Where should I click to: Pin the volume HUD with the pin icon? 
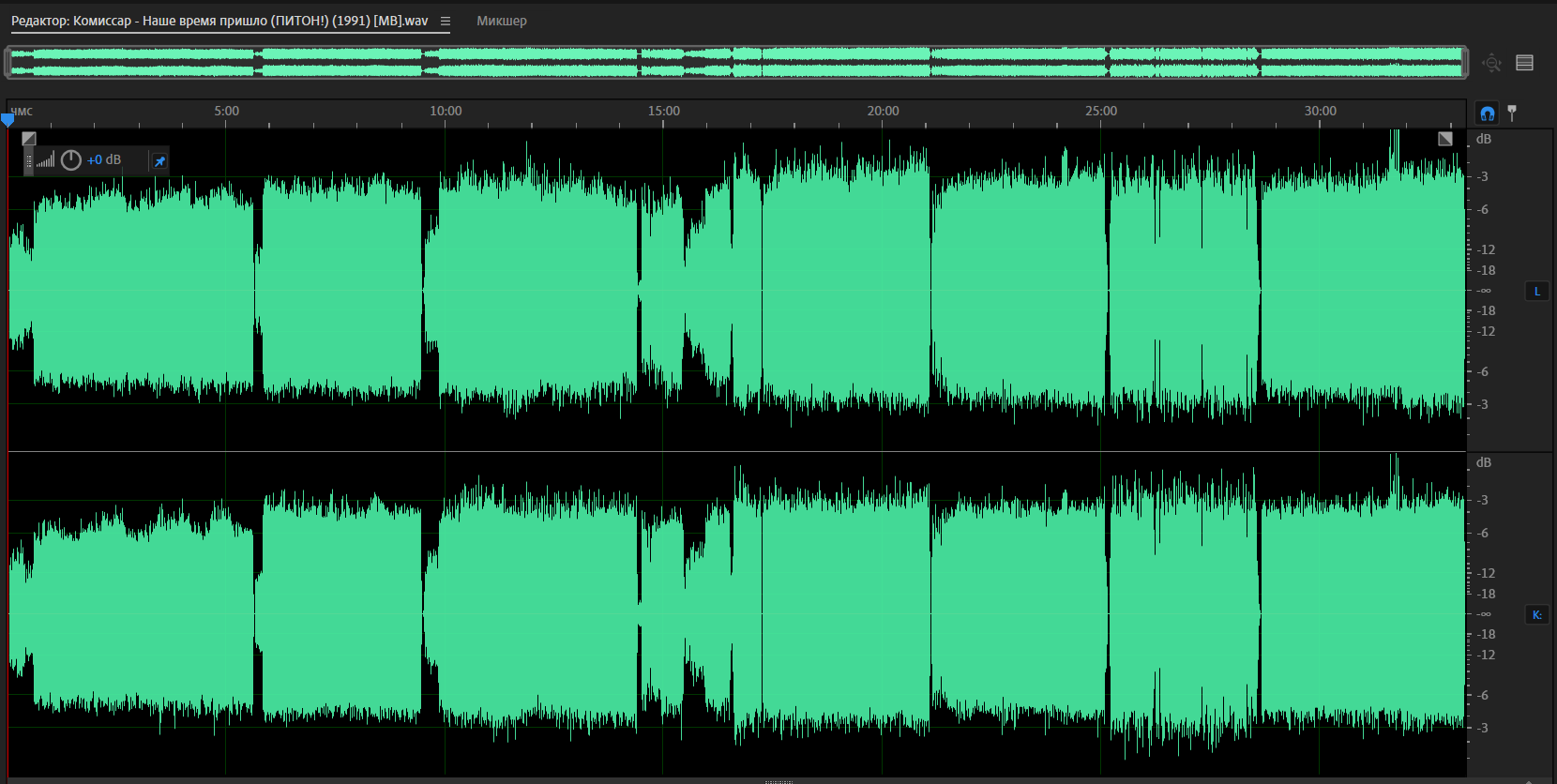click(159, 161)
